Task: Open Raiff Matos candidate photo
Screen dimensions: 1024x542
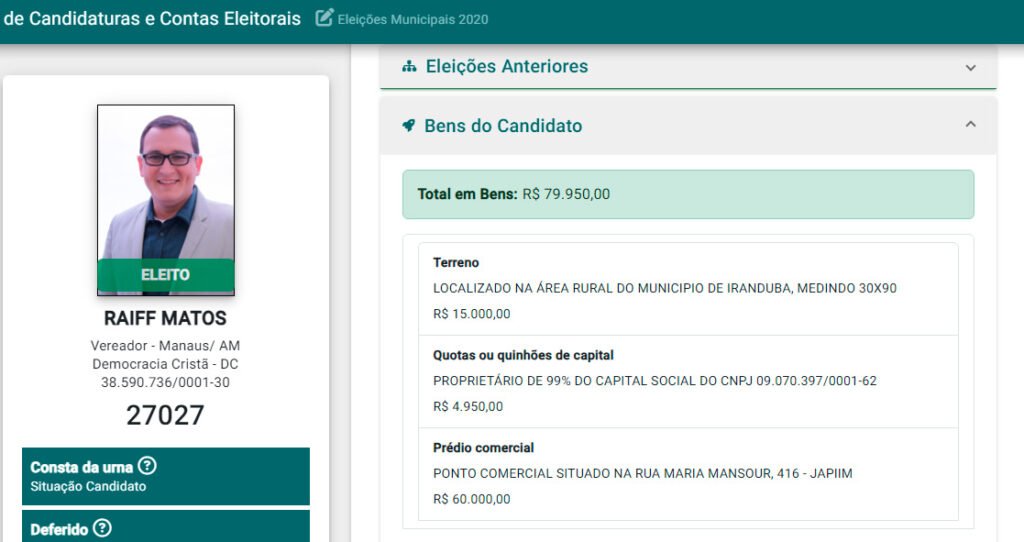Action: pyautogui.click(x=166, y=183)
